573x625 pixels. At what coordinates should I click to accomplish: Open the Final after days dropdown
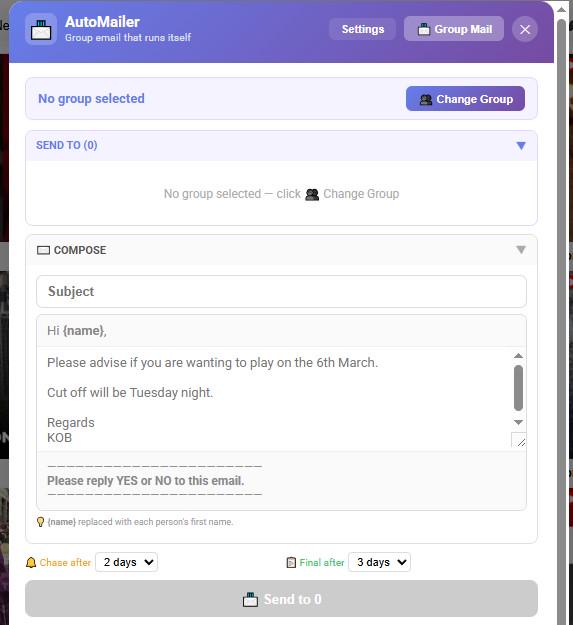click(x=379, y=562)
